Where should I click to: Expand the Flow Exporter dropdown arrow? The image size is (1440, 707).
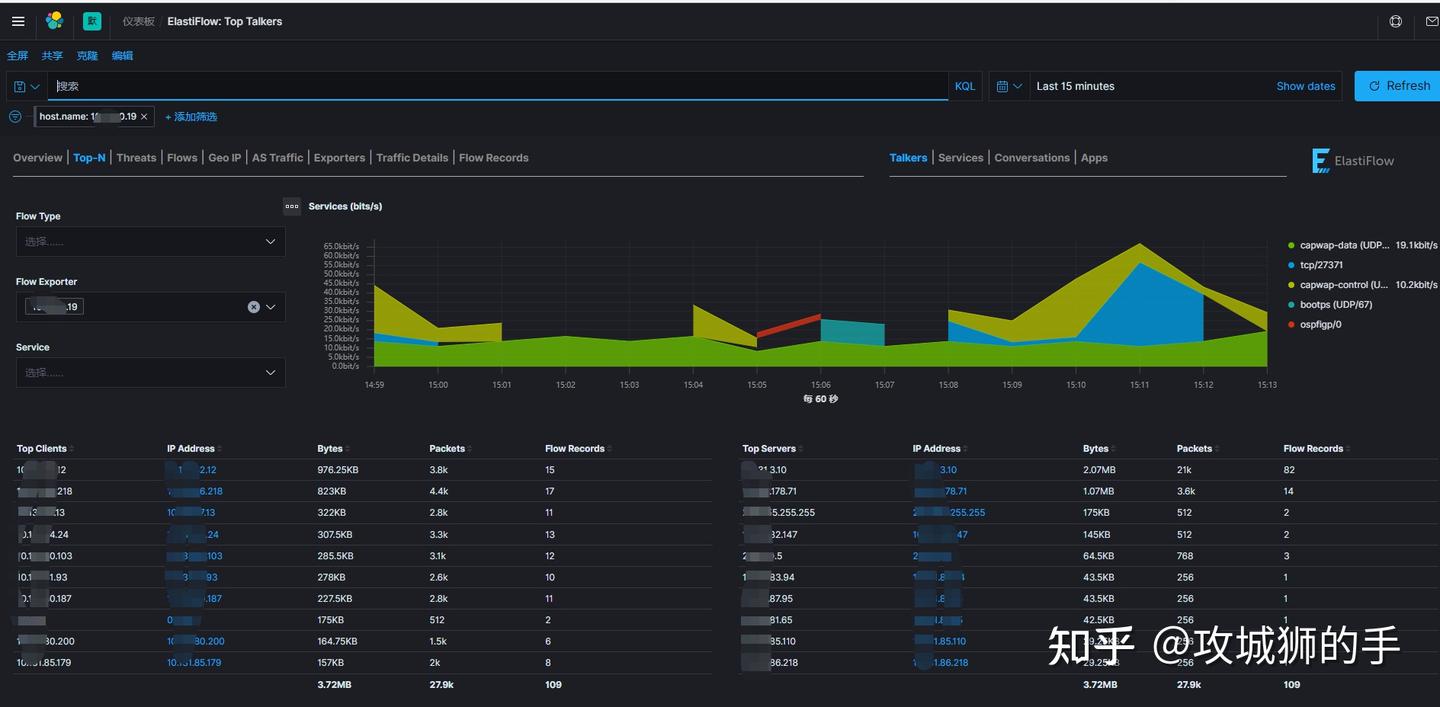[x=270, y=307]
